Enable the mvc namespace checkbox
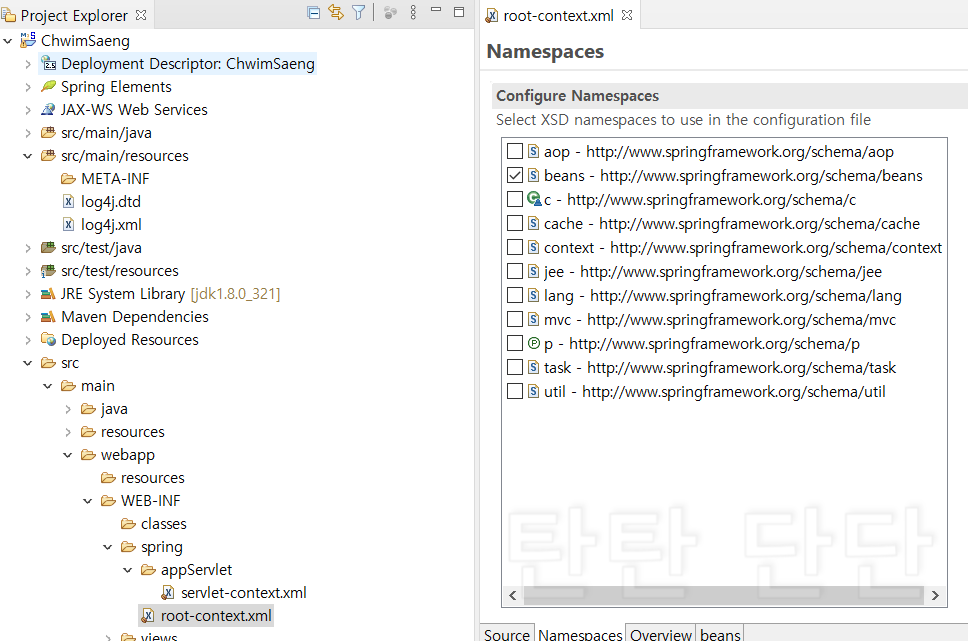This screenshot has width=968, height=641. click(515, 319)
